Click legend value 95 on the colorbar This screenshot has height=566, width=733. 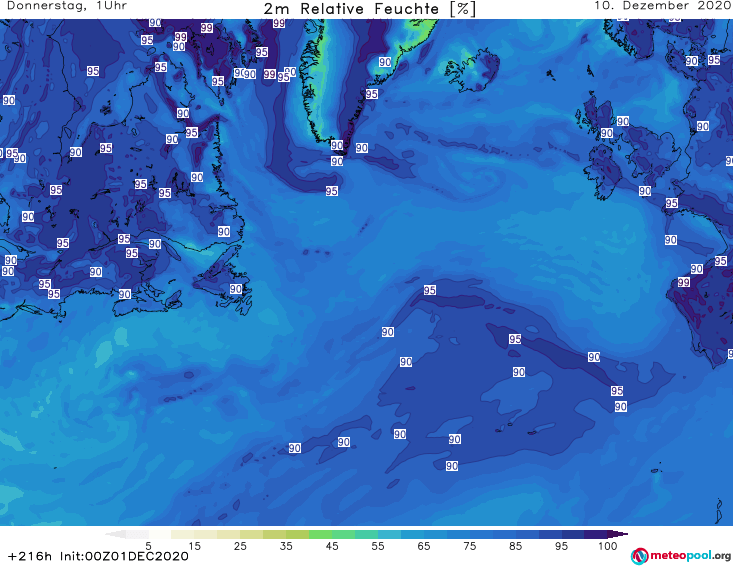point(561,546)
